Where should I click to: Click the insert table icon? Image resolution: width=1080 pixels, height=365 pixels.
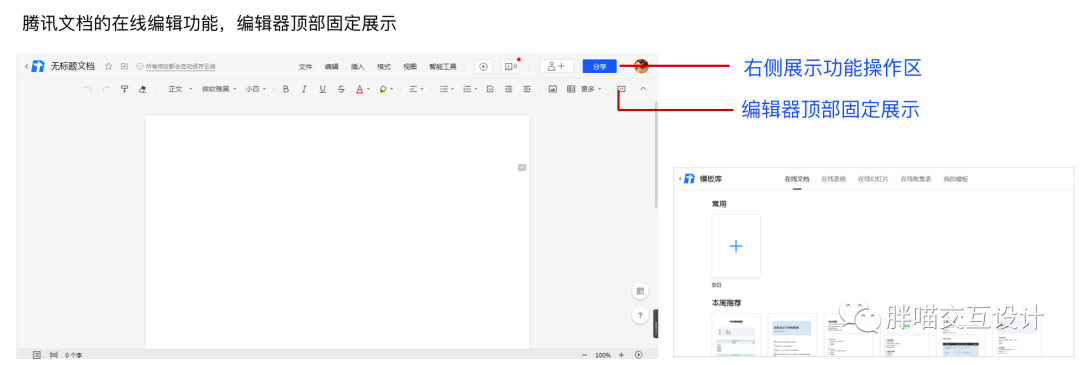[x=571, y=89]
